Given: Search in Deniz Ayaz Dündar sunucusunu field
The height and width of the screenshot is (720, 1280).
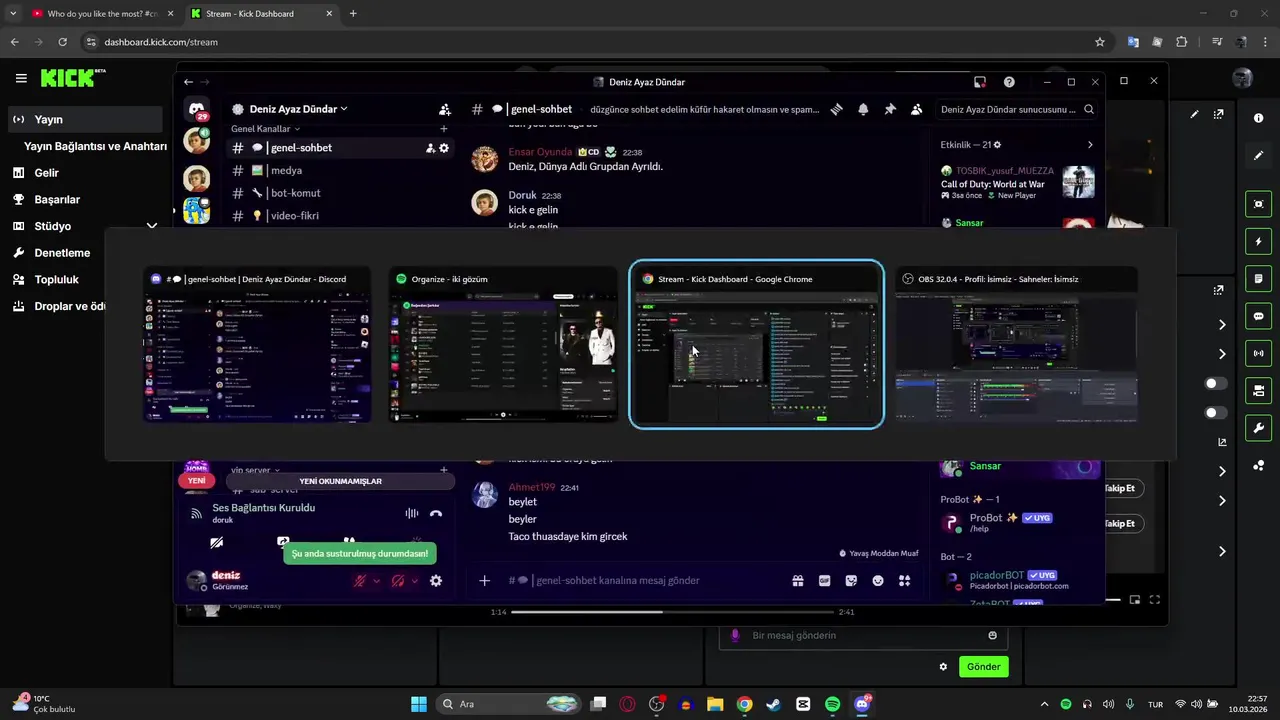Looking at the screenshot, I should [x=1016, y=109].
